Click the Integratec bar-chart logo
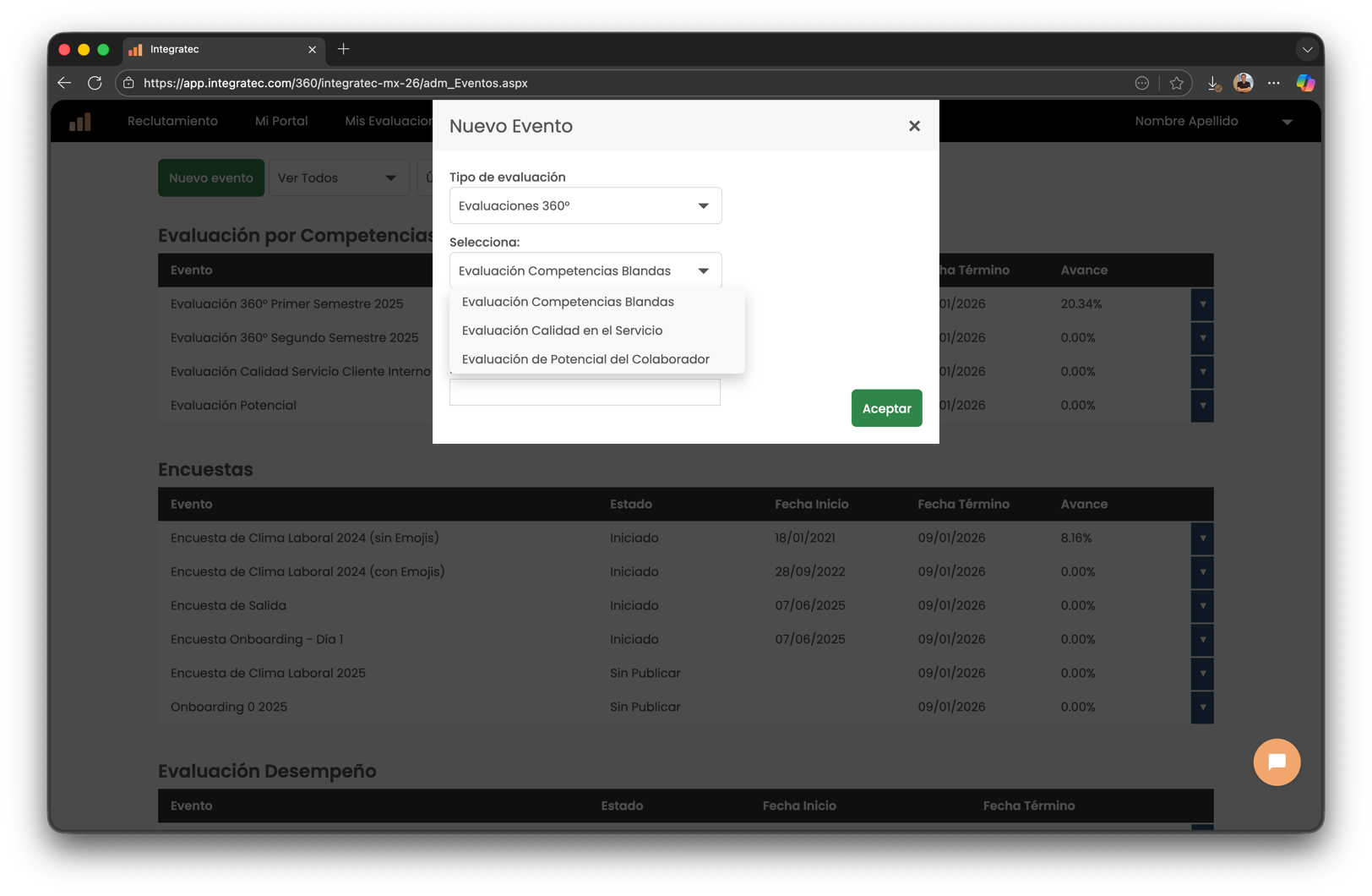Image resolution: width=1372 pixels, height=896 pixels. 80,122
